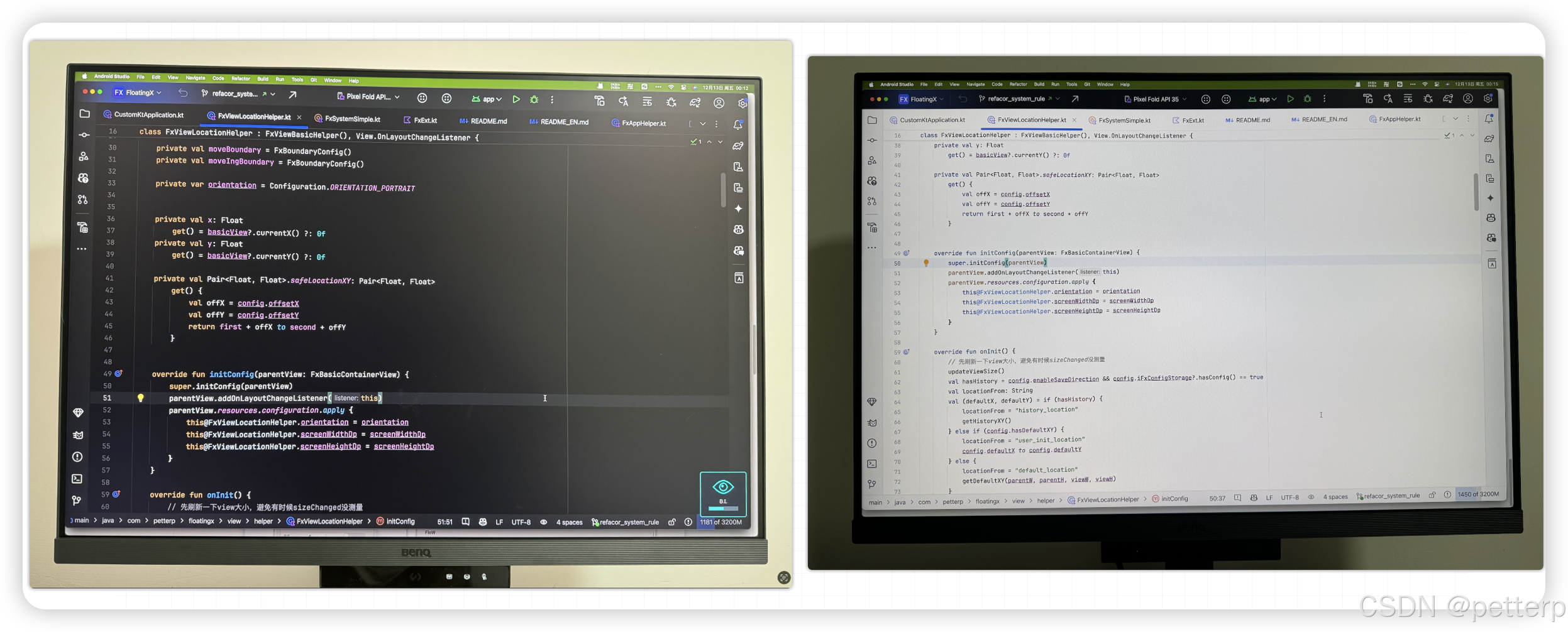Open Logcat cat-face icon in dark sidebar
Screen dimensions: 1568x632
pyautogui.click(x=78, y=435)
